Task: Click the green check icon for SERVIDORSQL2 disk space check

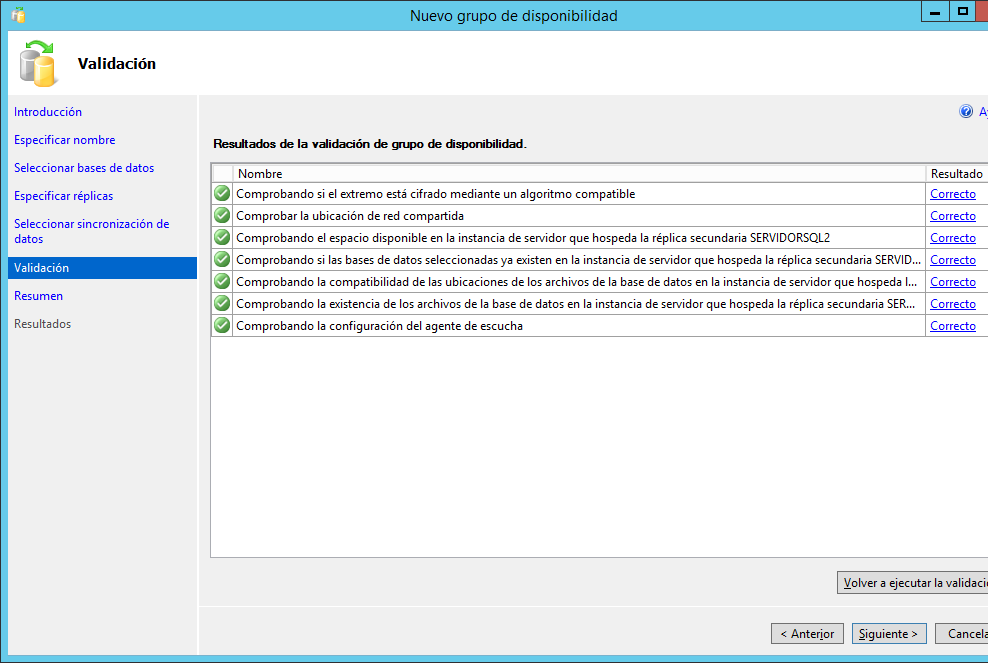Action: [x=221, y=237]
